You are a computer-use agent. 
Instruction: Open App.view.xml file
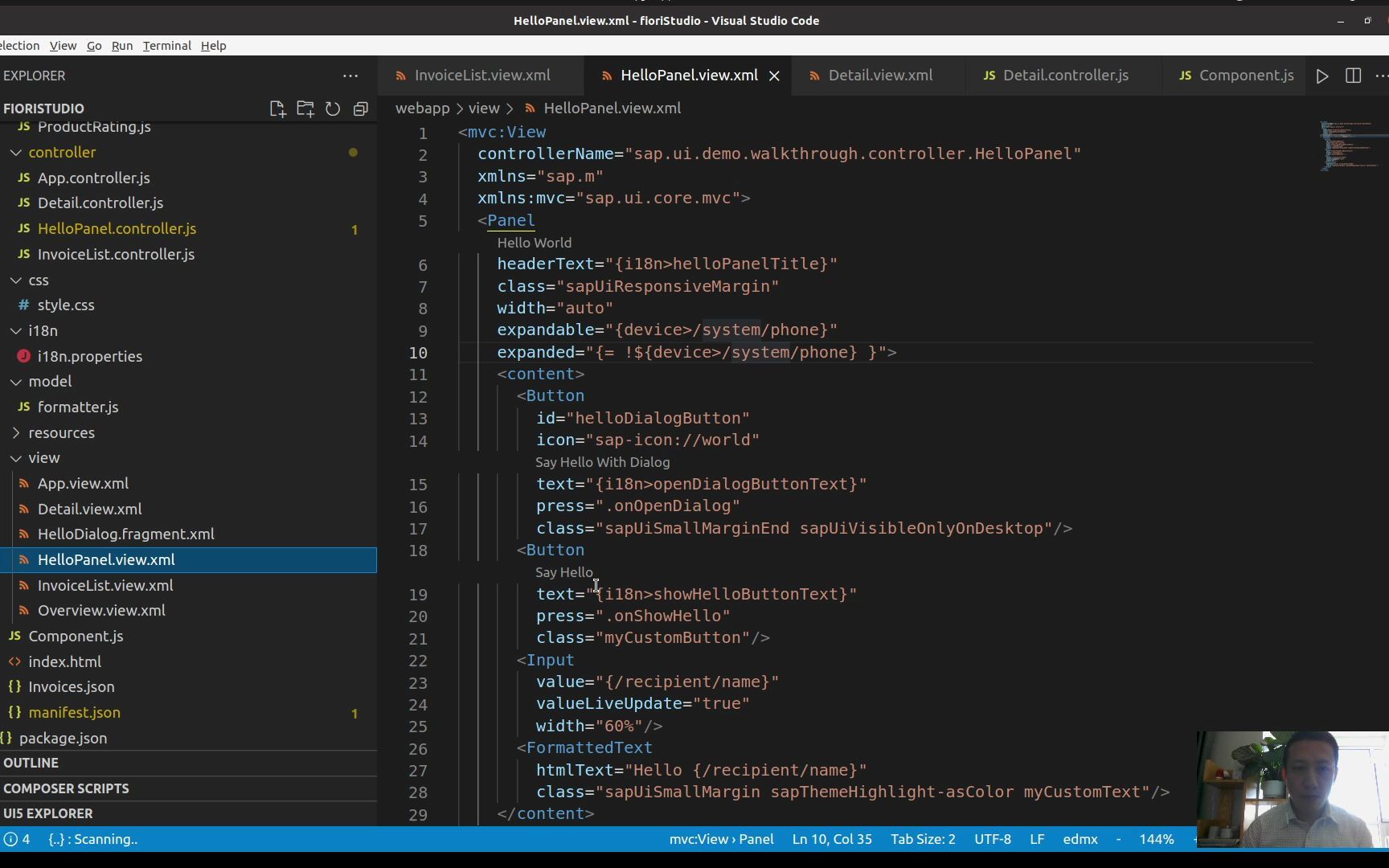pyautogui.click(x=83, y=484)
